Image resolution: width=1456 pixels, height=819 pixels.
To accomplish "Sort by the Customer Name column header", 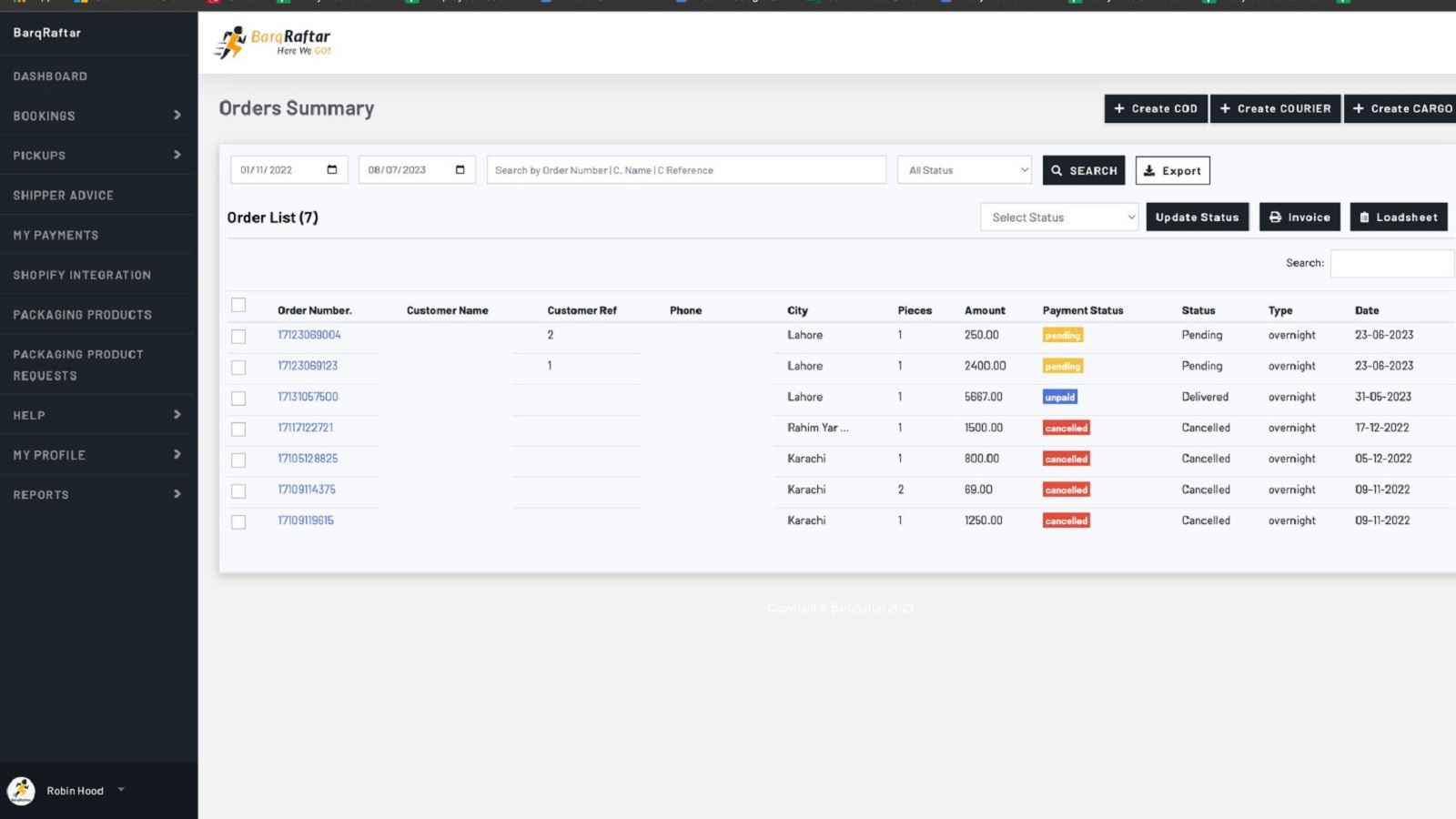I will pyautogui.click(x=448, y=310).
